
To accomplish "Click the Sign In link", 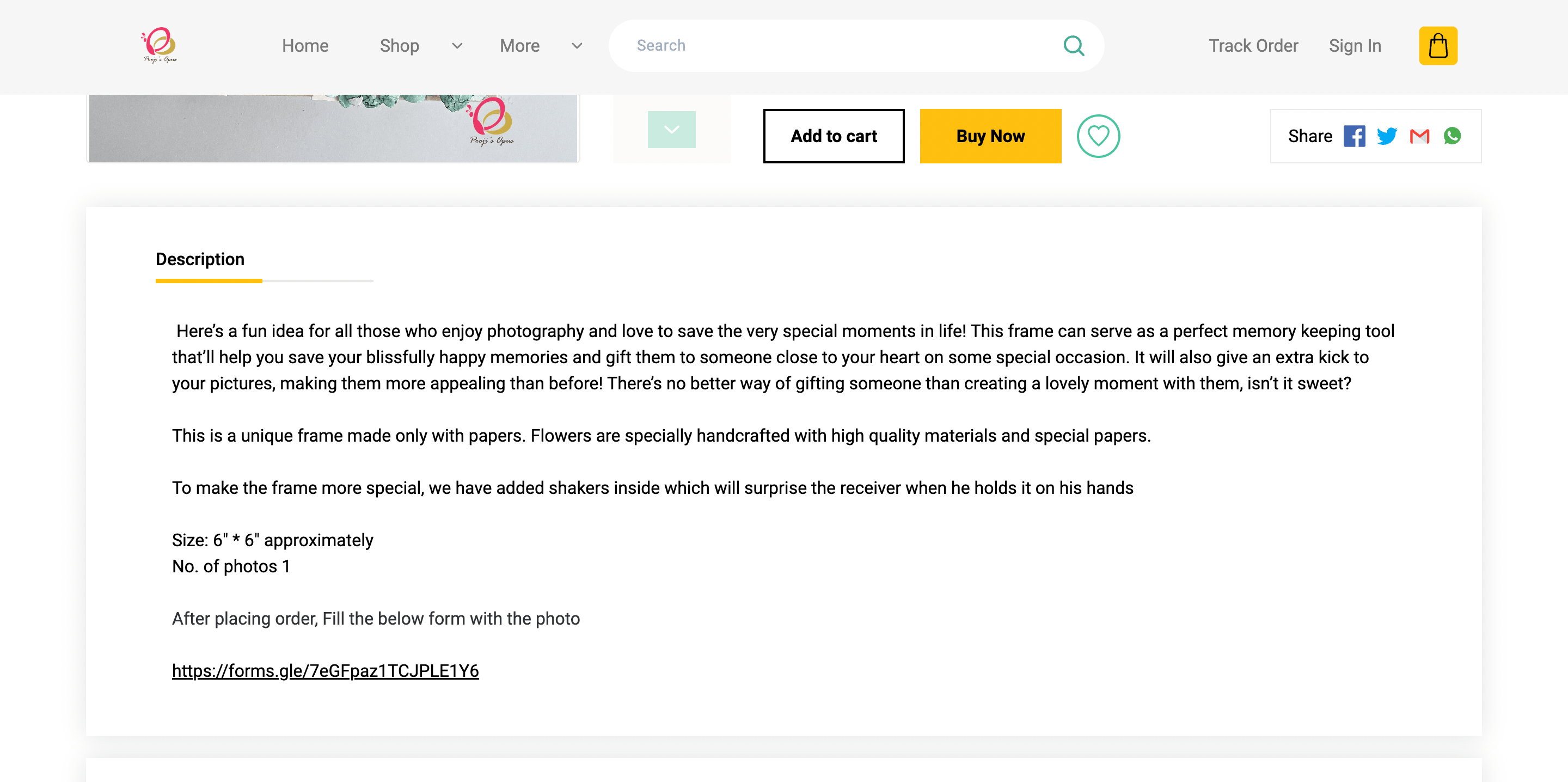I will (1355, 46).
